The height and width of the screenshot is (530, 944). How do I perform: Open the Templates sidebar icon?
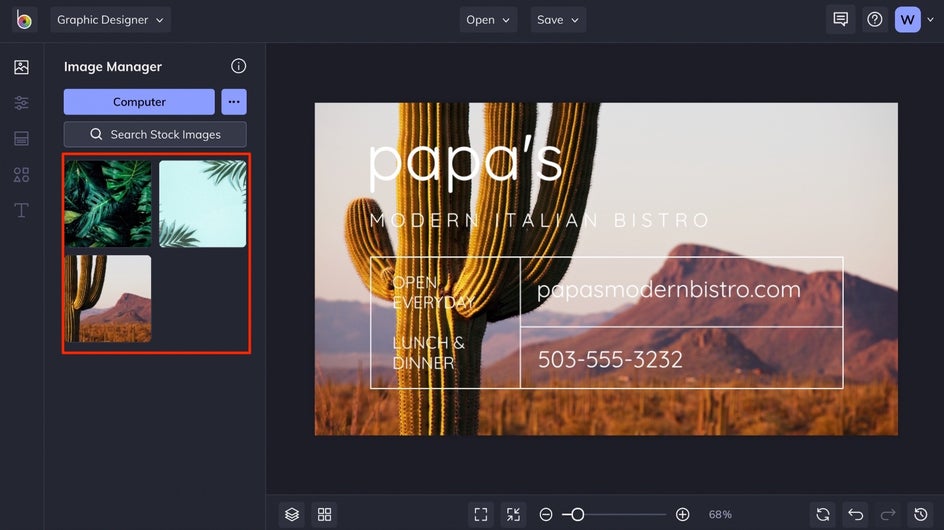[22, 139]
